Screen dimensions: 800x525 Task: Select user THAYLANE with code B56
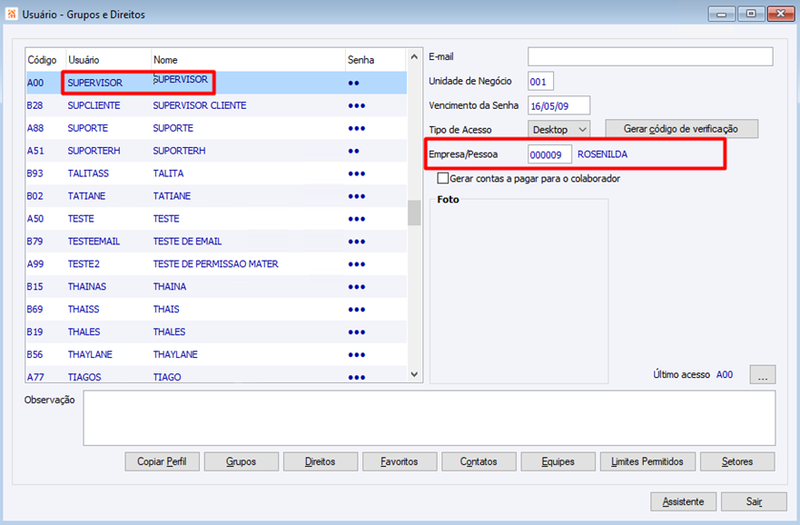(216, 354)
